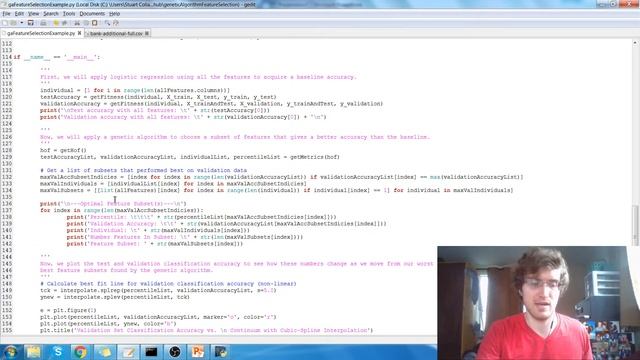Click the Copy toolbar icon
640x360 pixels.
tap(86, 23)
